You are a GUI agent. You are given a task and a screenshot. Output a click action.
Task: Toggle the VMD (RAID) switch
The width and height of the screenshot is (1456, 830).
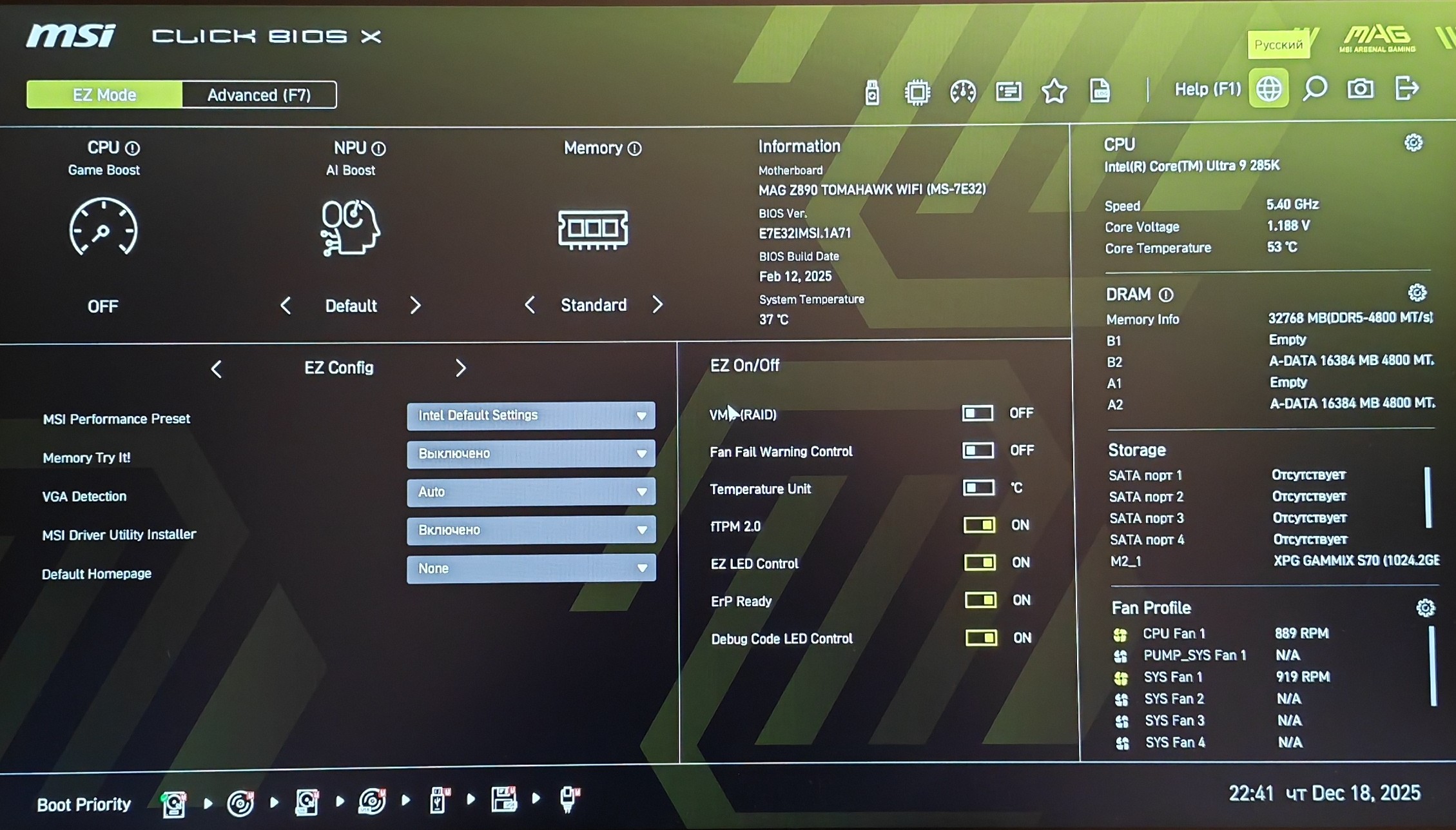[x=977, y=413]
